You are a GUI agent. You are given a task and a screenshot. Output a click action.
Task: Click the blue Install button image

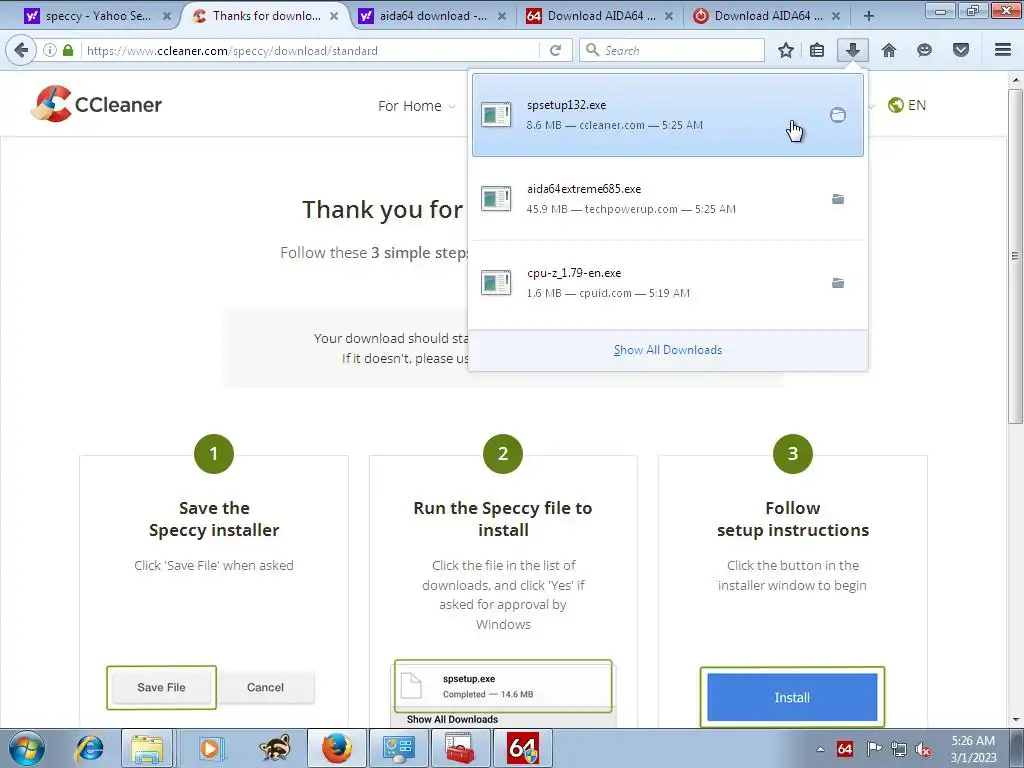(x=792, y=697)
